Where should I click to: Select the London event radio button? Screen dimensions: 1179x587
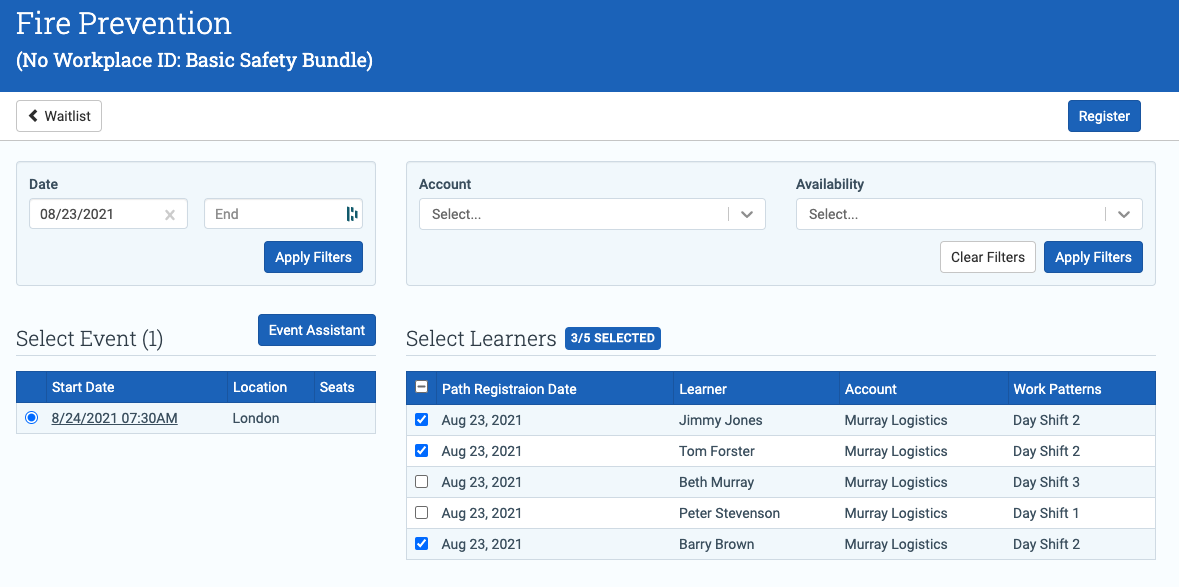point(32,418)
